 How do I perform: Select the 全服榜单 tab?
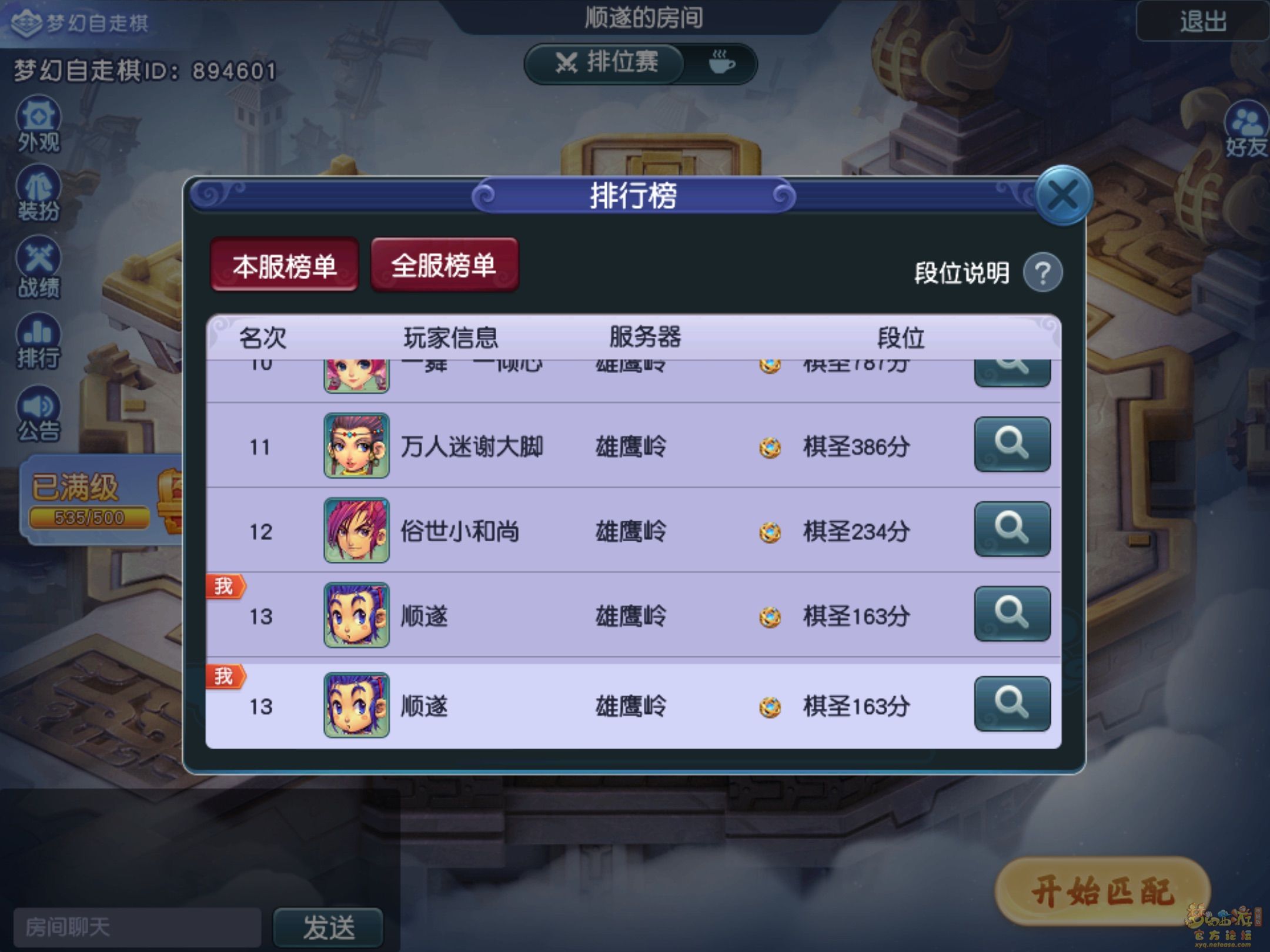pyautogui.click(x=444, y=265)
